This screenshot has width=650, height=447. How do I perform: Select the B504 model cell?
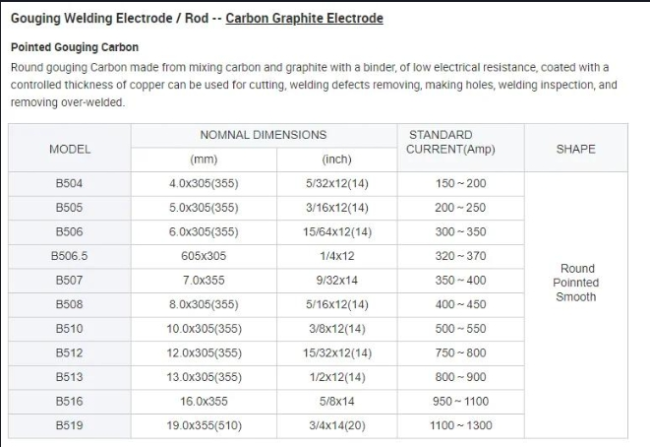click(70, 183)
